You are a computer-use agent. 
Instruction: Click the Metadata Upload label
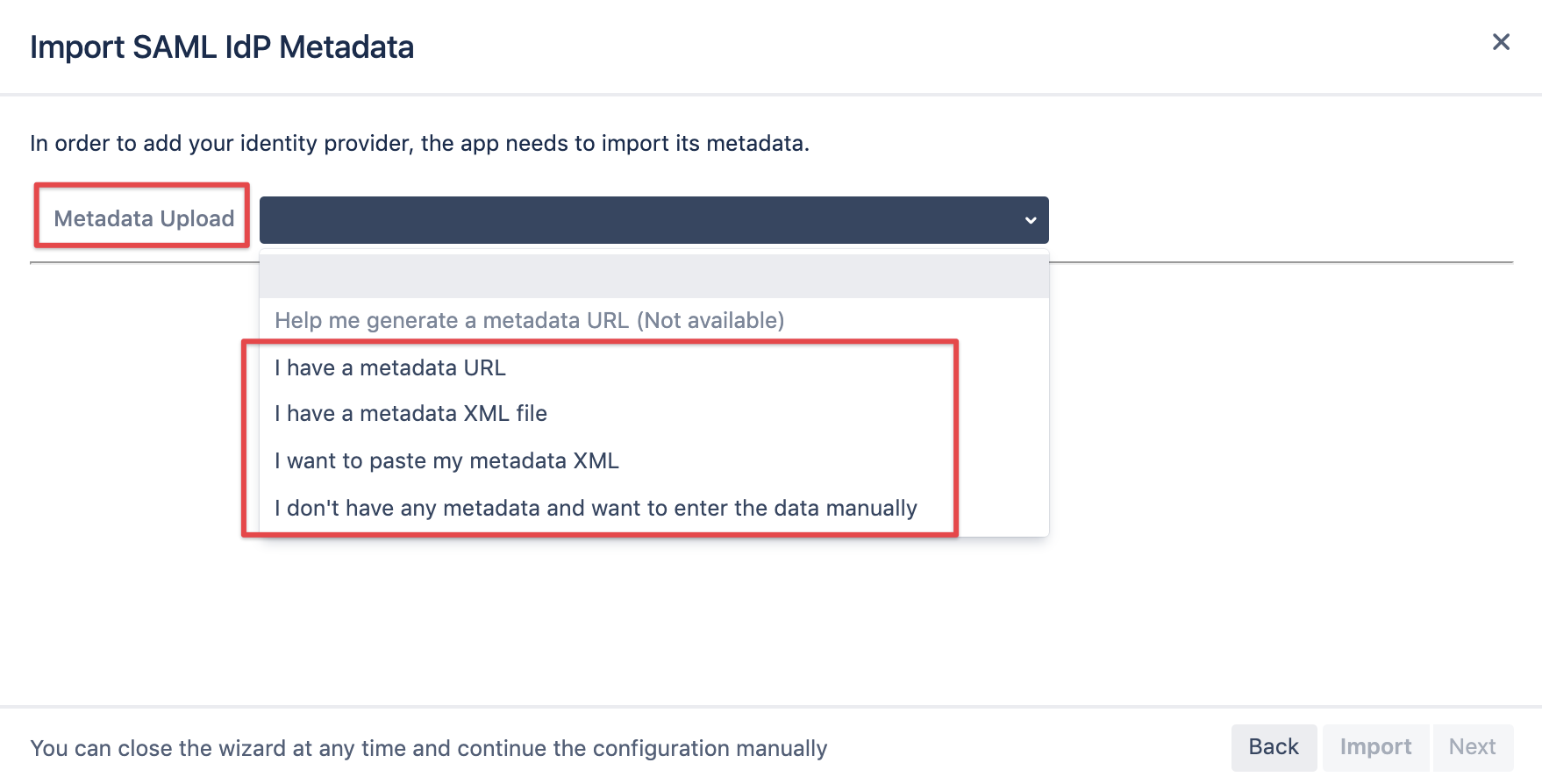(144, 218)
